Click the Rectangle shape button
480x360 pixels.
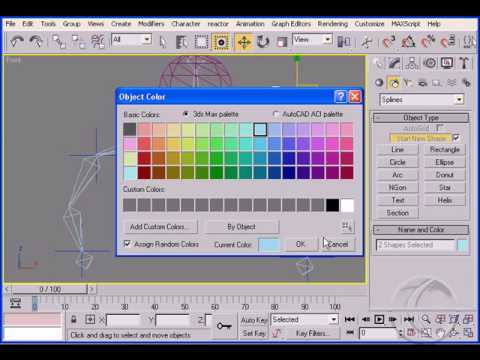coord(445,150)
